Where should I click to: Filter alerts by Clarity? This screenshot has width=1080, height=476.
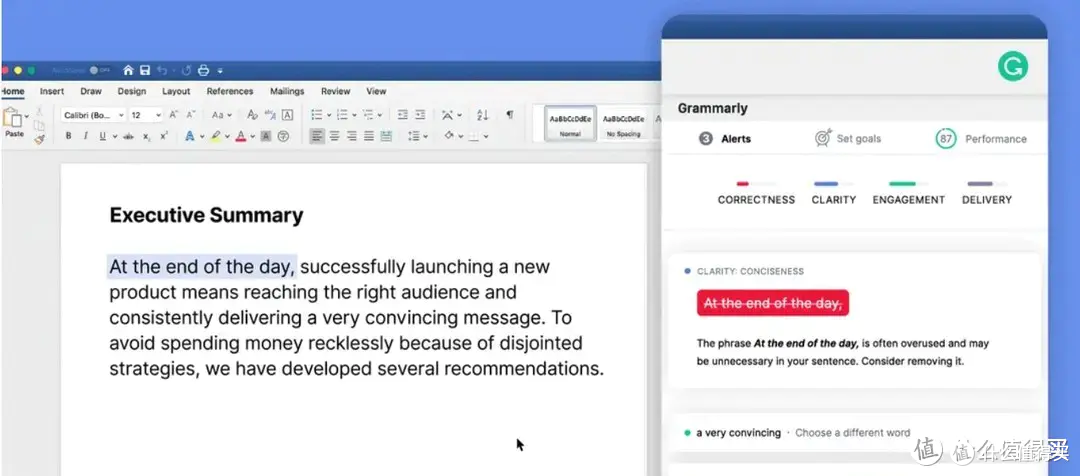click(833, 194)
